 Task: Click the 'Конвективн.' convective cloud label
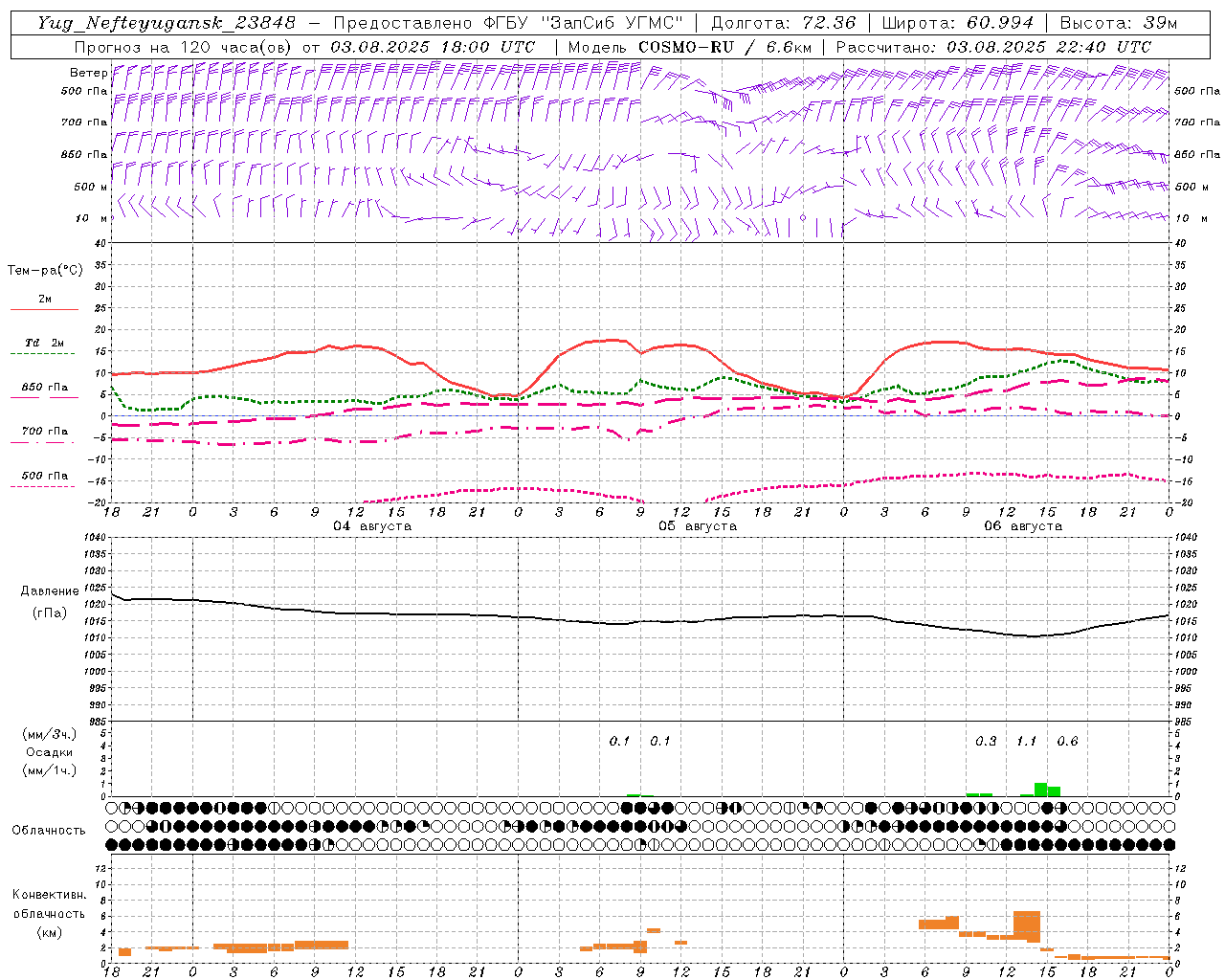(49, 895)
